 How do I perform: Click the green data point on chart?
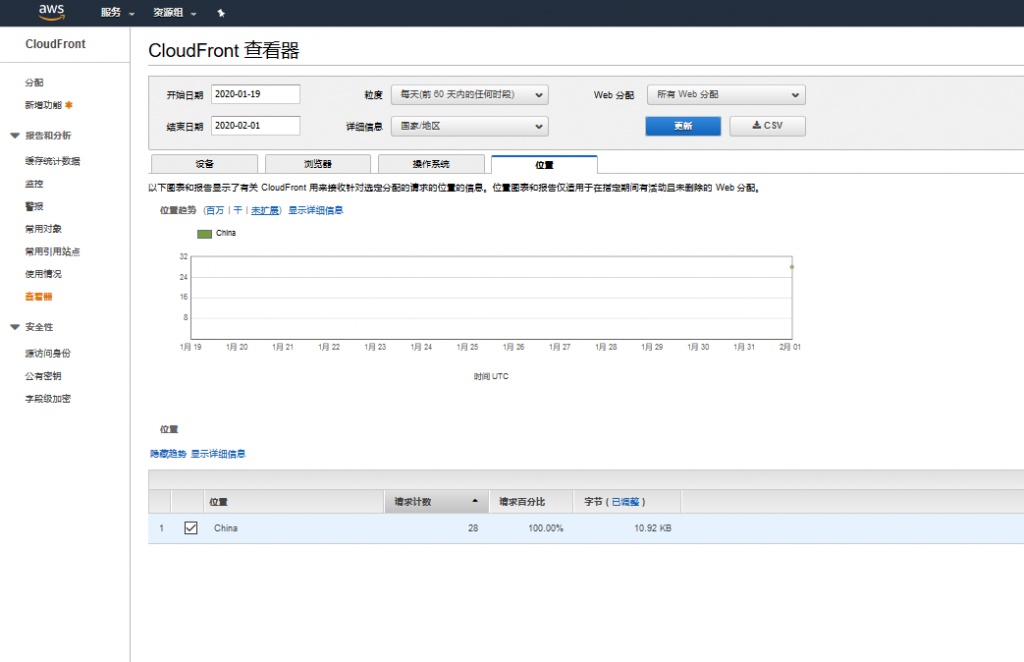[x=792, y=267]
